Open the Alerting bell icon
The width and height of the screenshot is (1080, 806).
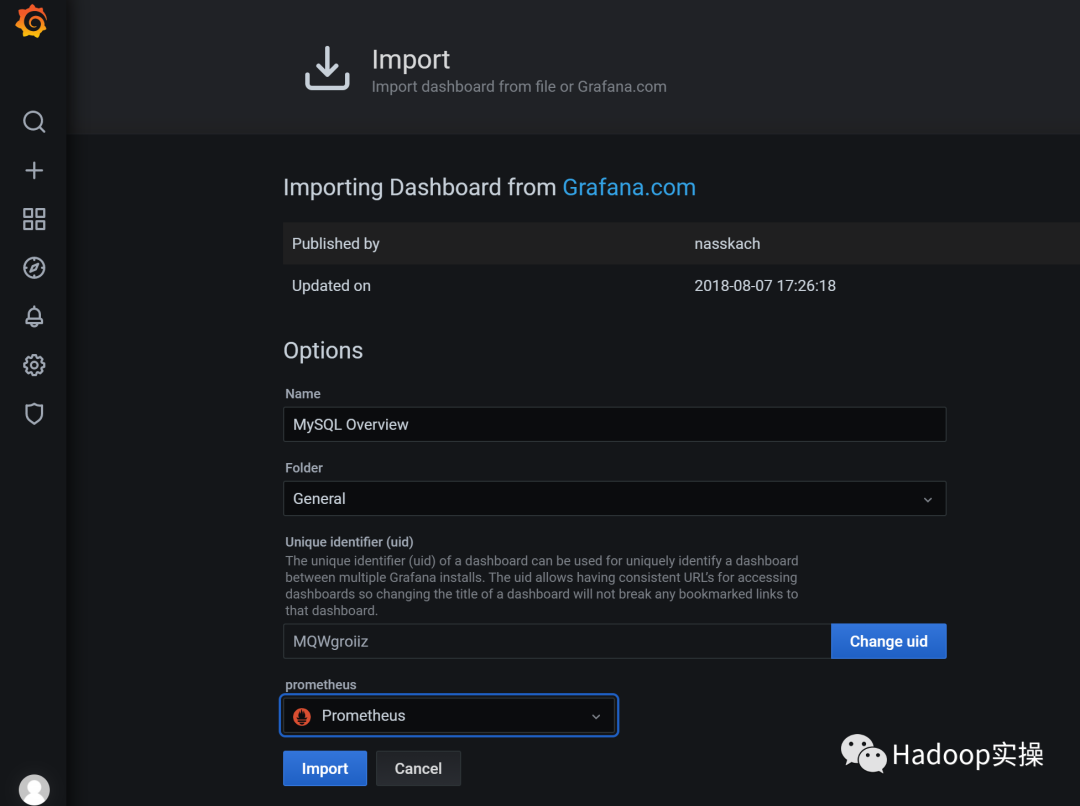[34, 317]
